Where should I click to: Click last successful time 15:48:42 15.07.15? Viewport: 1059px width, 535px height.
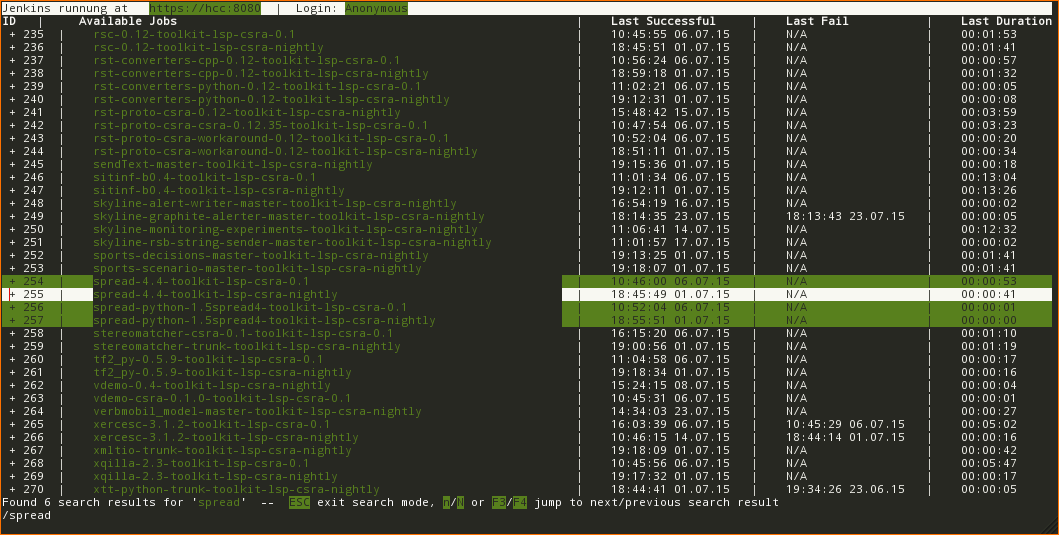(671, 113)
